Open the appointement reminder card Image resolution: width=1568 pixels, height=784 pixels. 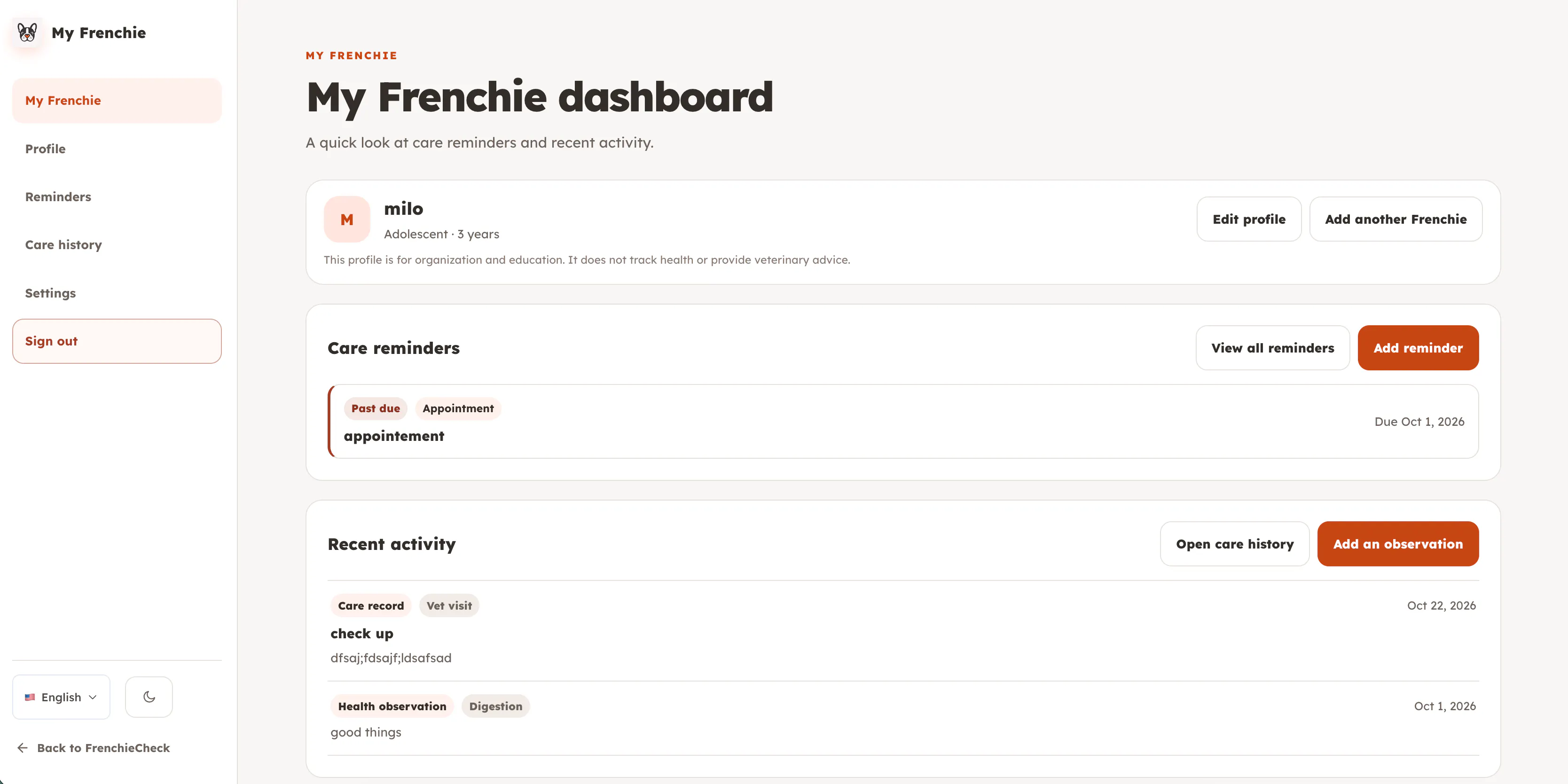[x=903, y=422]
